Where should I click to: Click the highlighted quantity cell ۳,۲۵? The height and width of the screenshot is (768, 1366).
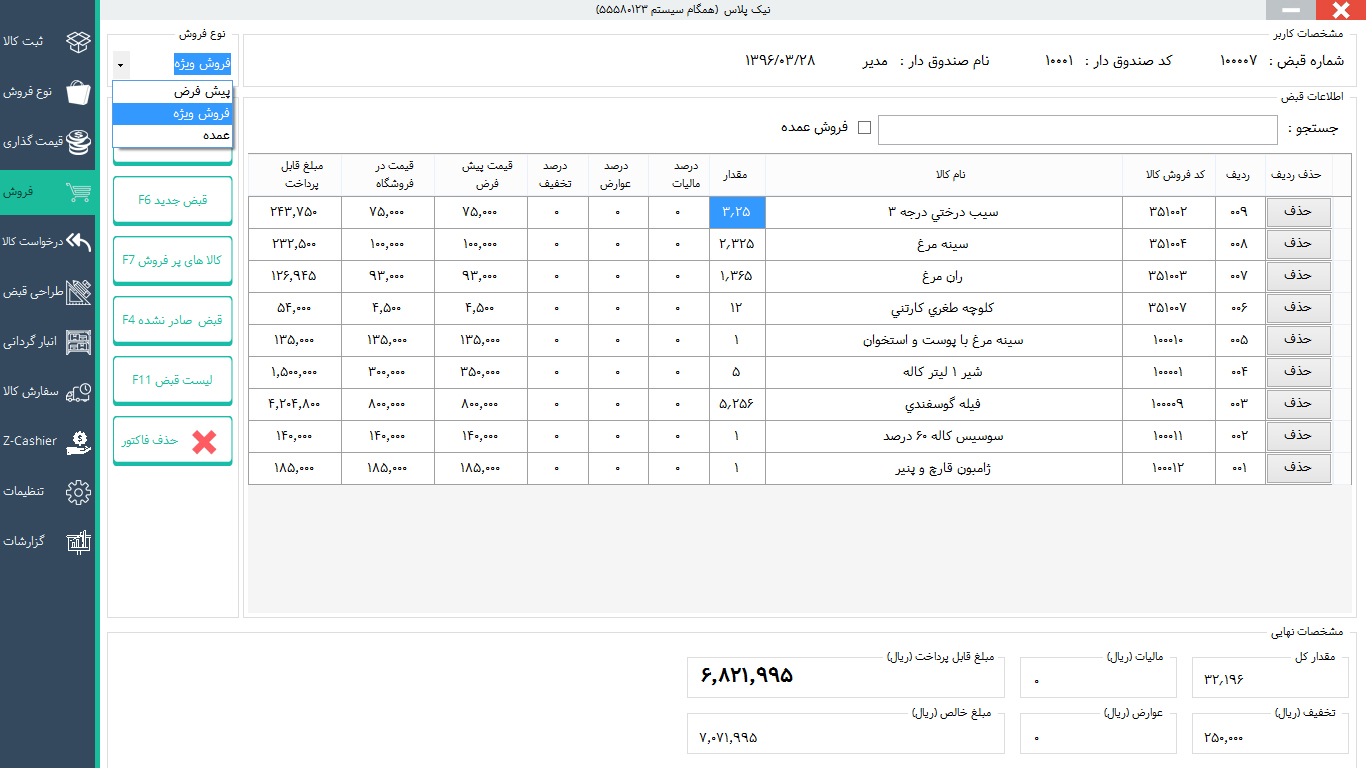click(x=737, y=212)
